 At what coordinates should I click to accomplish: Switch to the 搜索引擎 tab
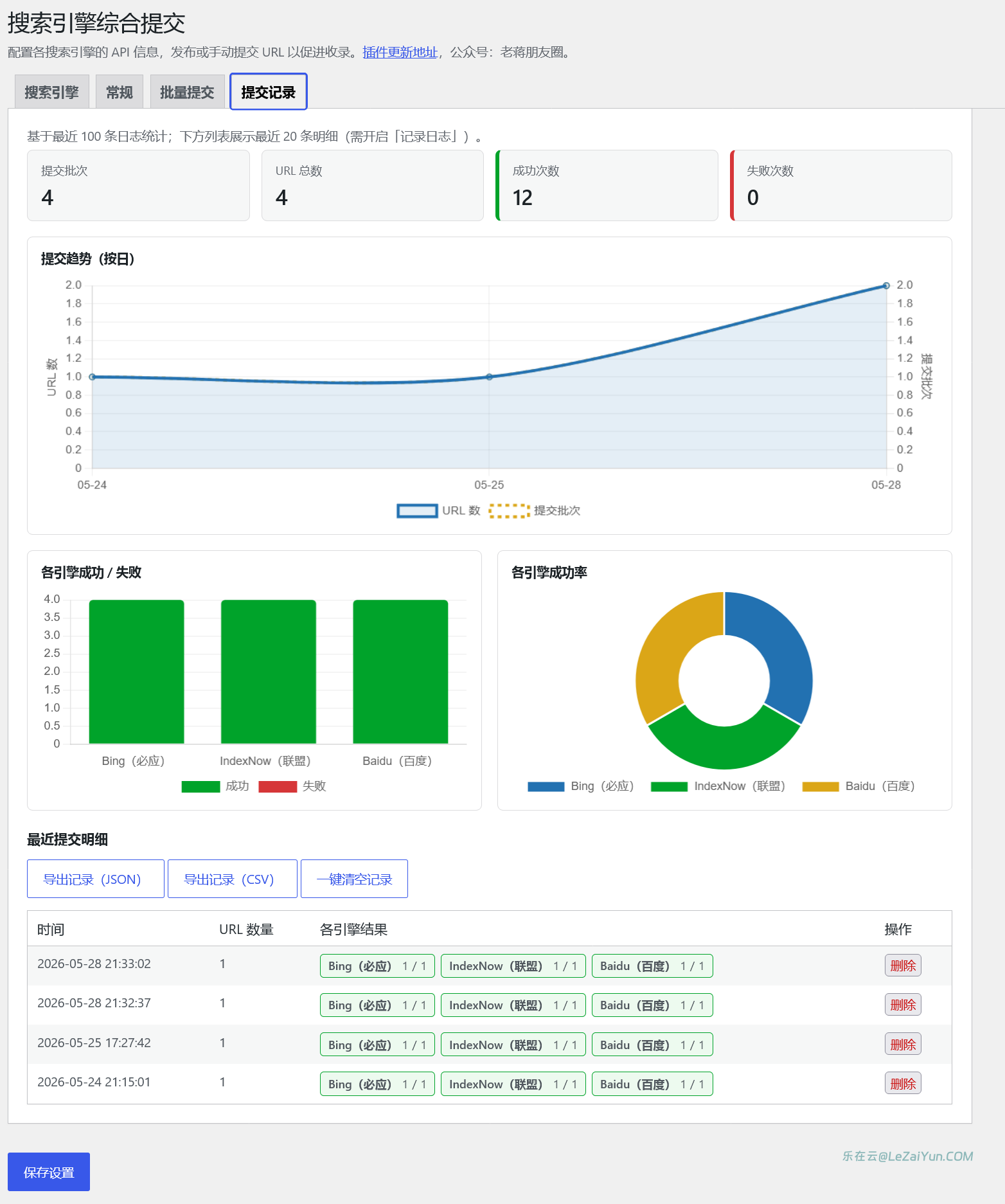coord(51,92)
